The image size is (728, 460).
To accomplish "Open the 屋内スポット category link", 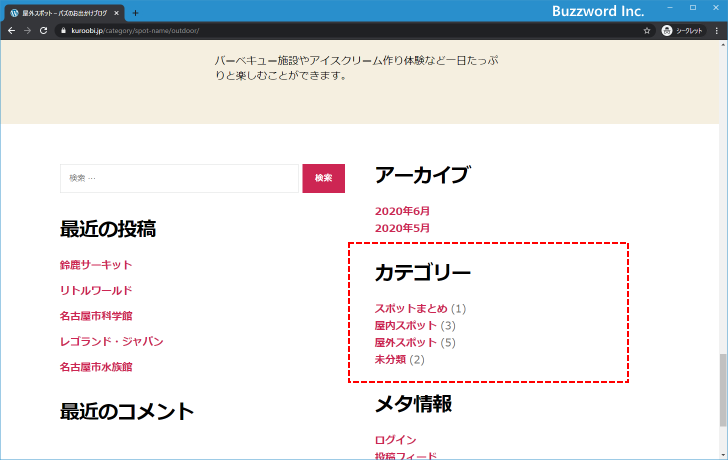I will point(406,326).
